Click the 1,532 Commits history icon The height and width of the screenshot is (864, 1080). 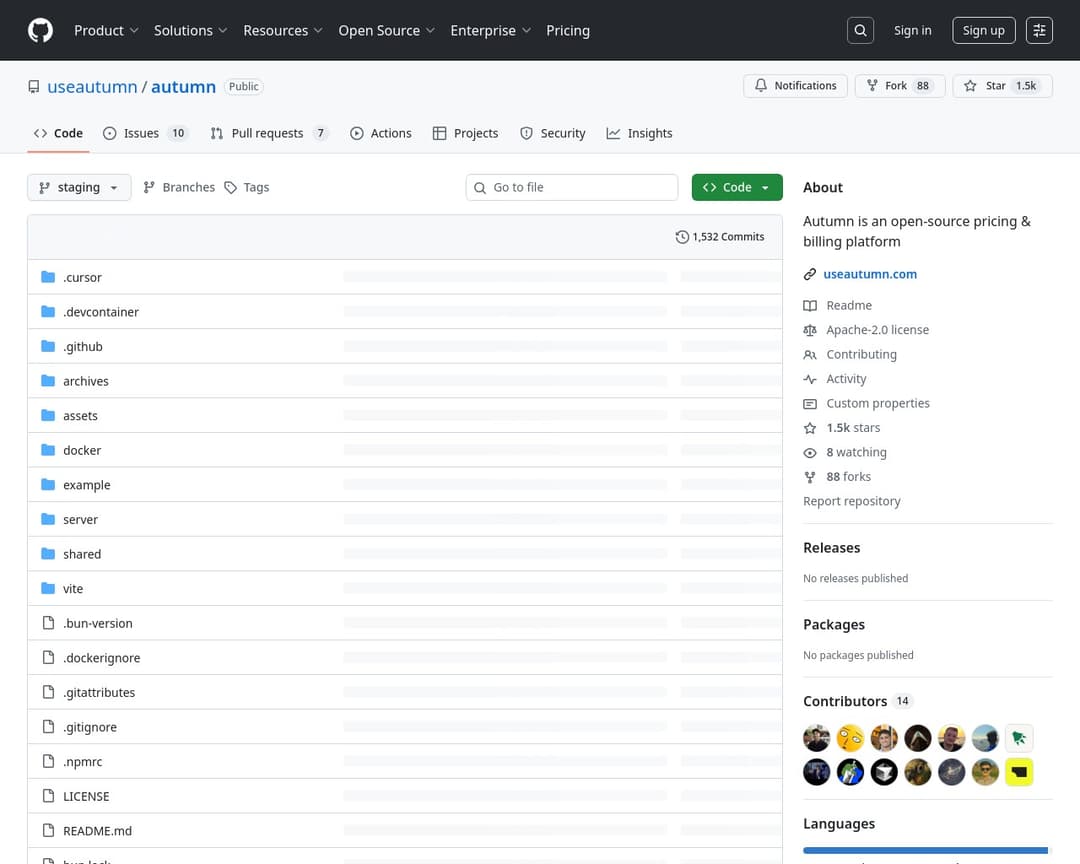(682, 237)
